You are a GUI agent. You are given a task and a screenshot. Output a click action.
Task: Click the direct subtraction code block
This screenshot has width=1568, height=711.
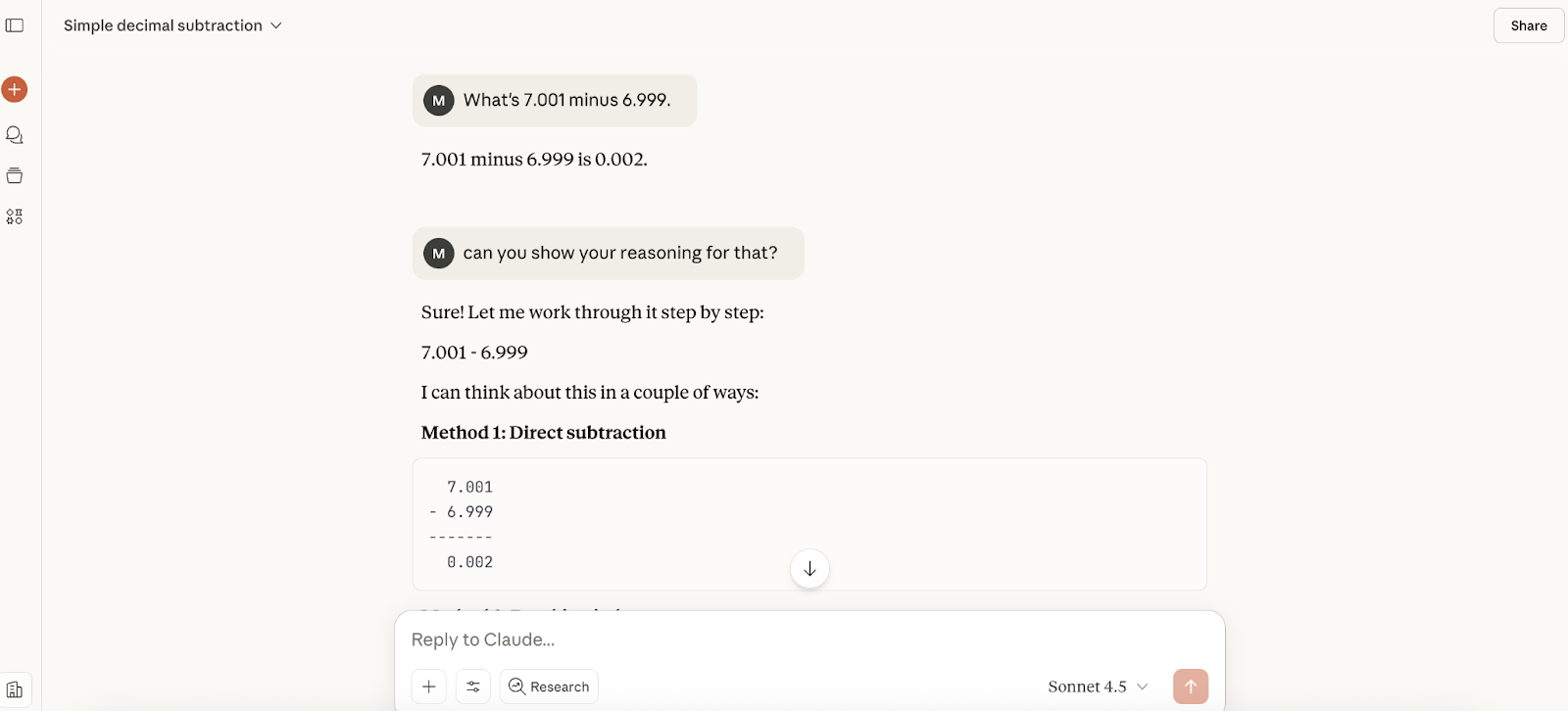click(808, 524)
